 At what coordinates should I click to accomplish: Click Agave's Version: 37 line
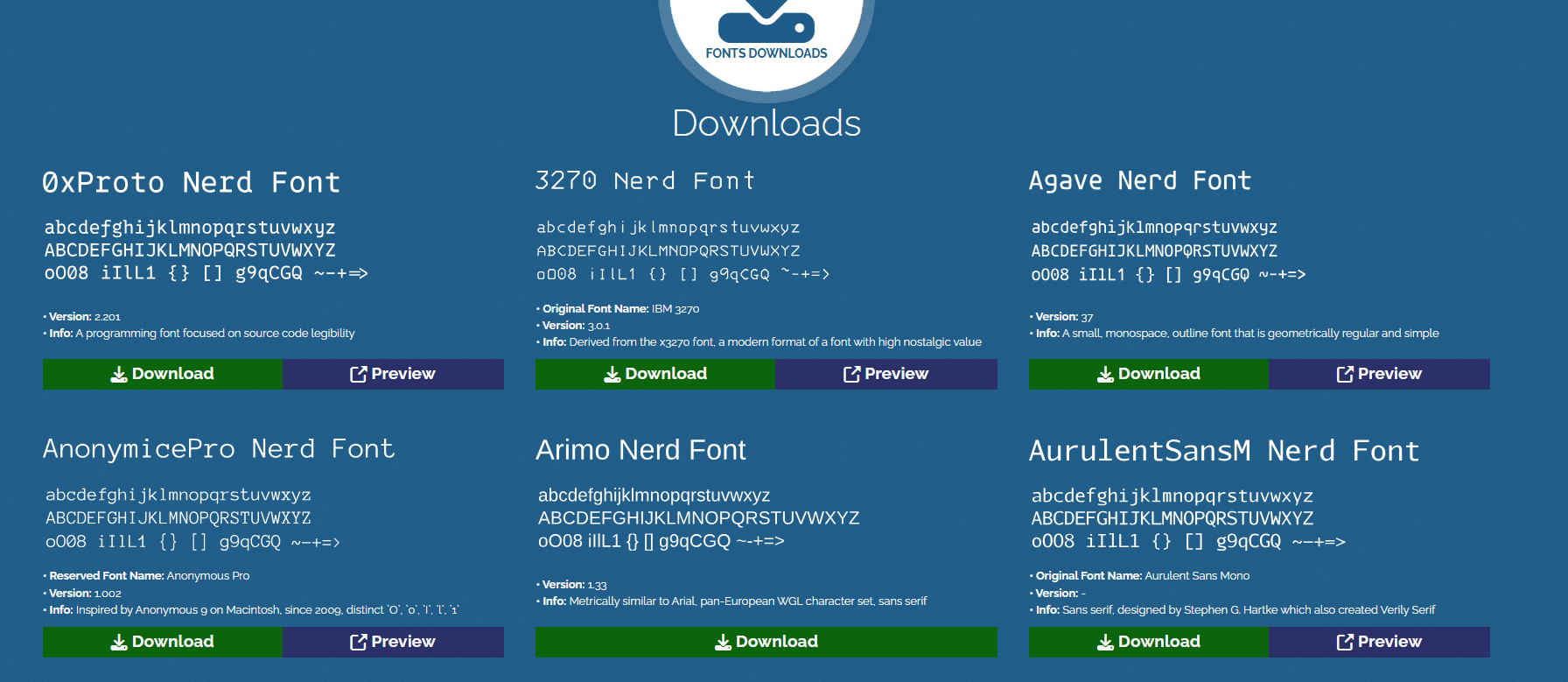tap(1061, 317)
